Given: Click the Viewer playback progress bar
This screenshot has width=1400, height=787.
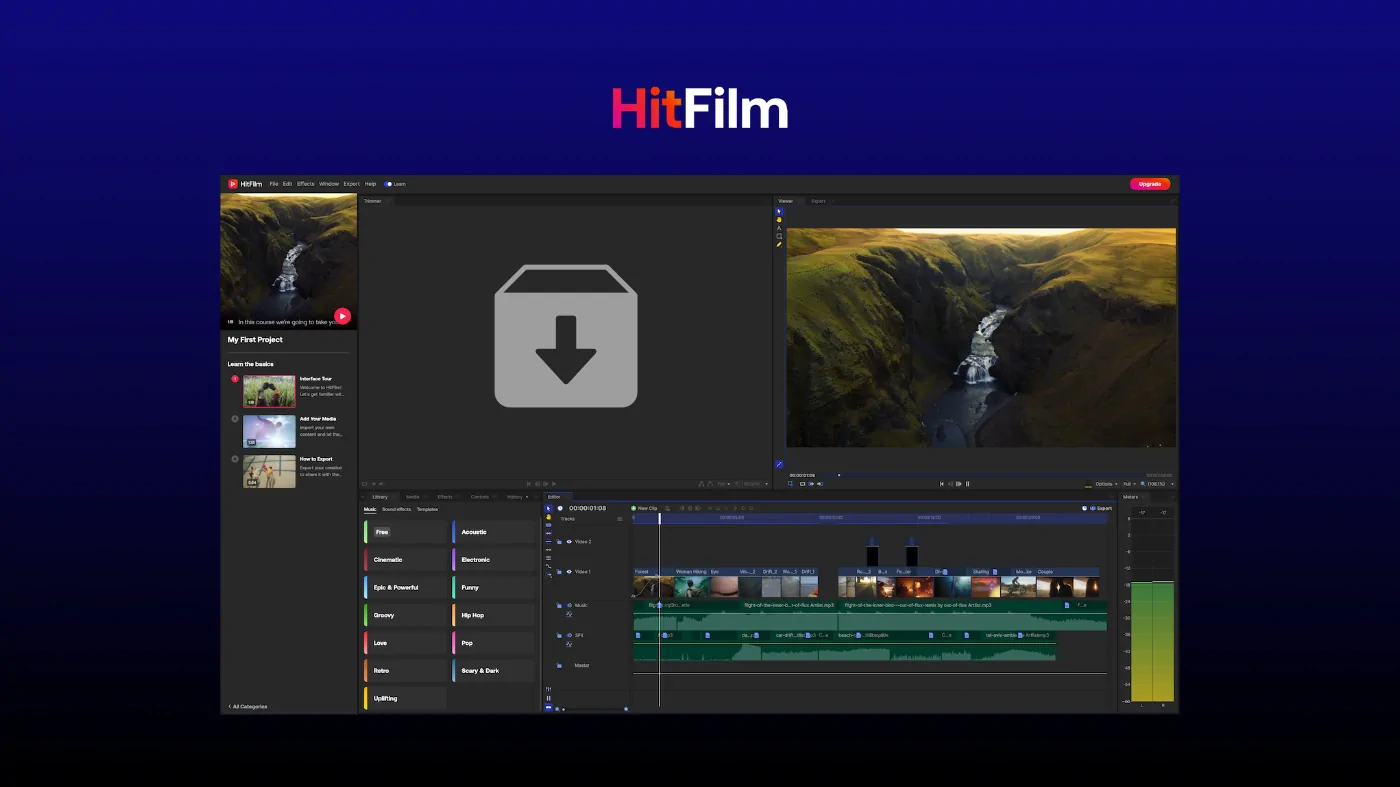Looking at the screenshot, I should [x=982, y=475].
